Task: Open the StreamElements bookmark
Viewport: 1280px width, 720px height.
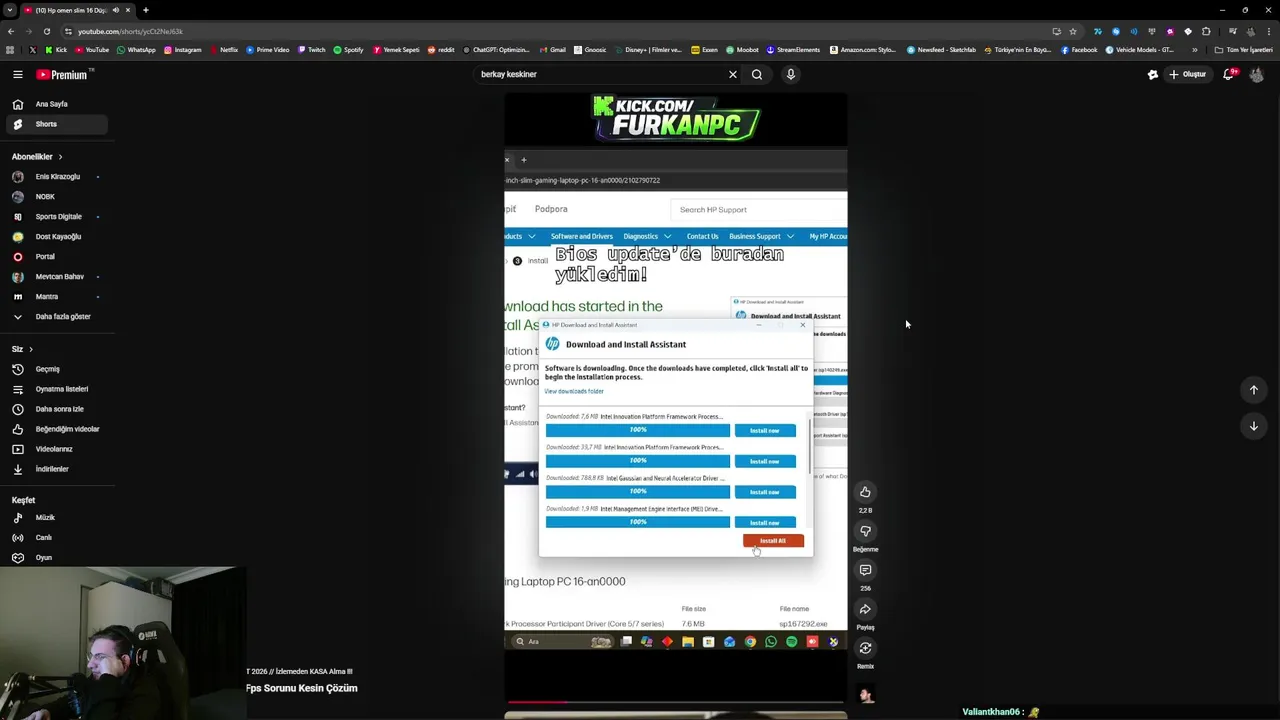Action: (792, 50)
